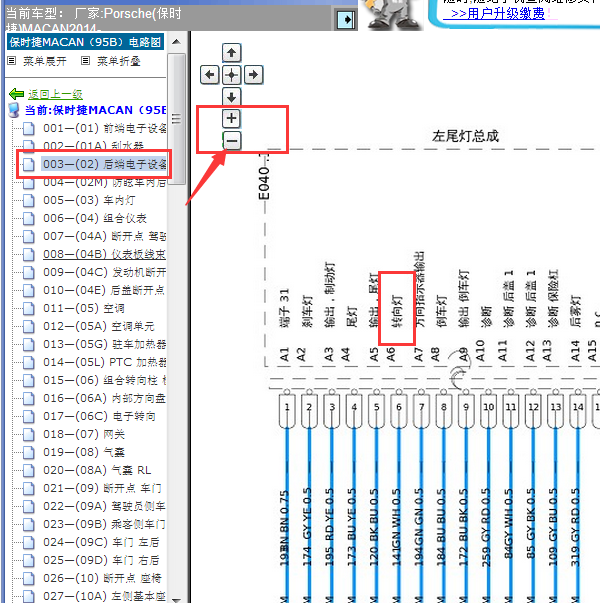Open tree item 001—(01) 前端电子设备

coord(105,128)
